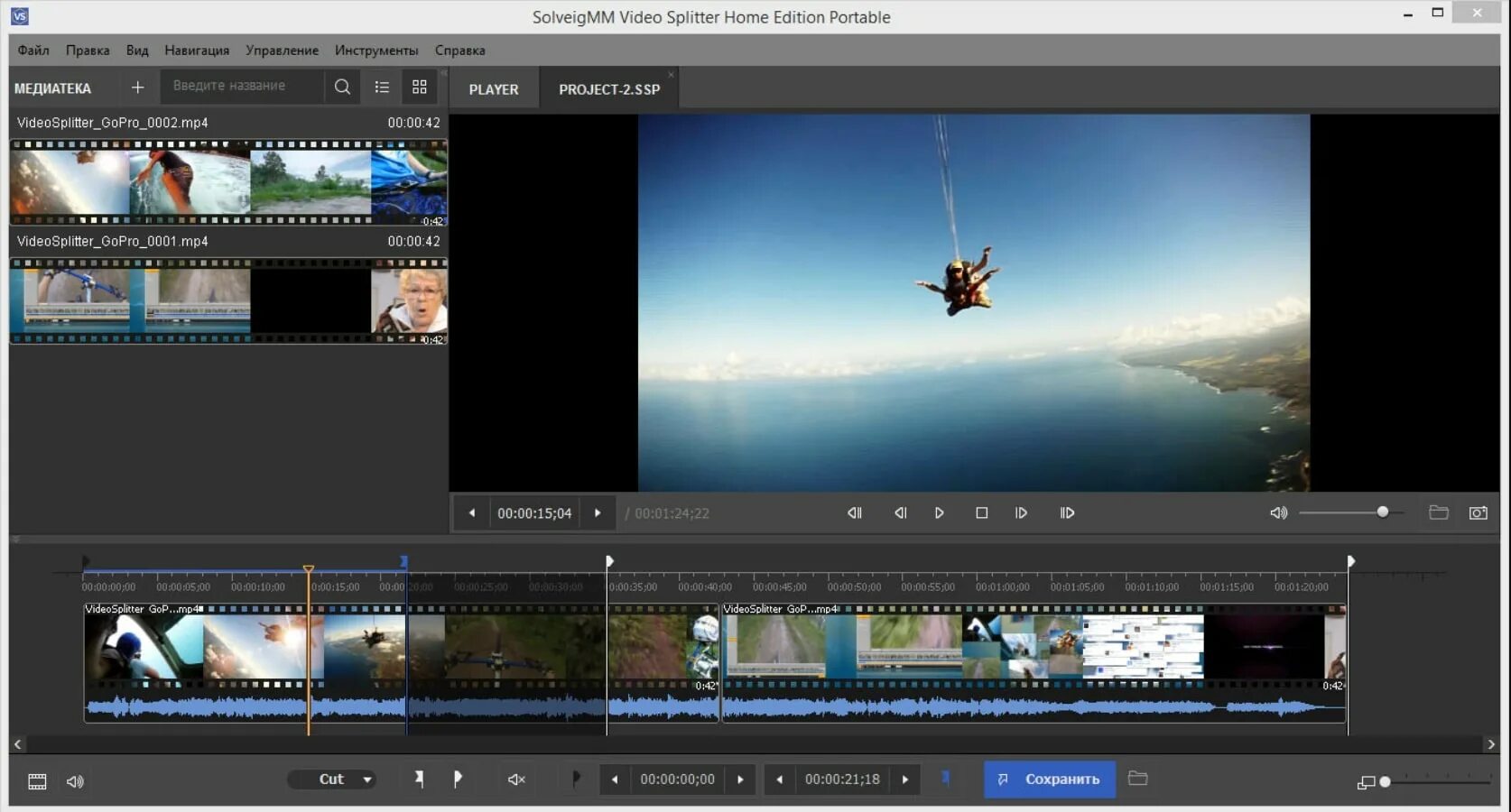Click the Сохранить button
This screenshot has width=1511, height=812.
click(x=1050, y=780)
